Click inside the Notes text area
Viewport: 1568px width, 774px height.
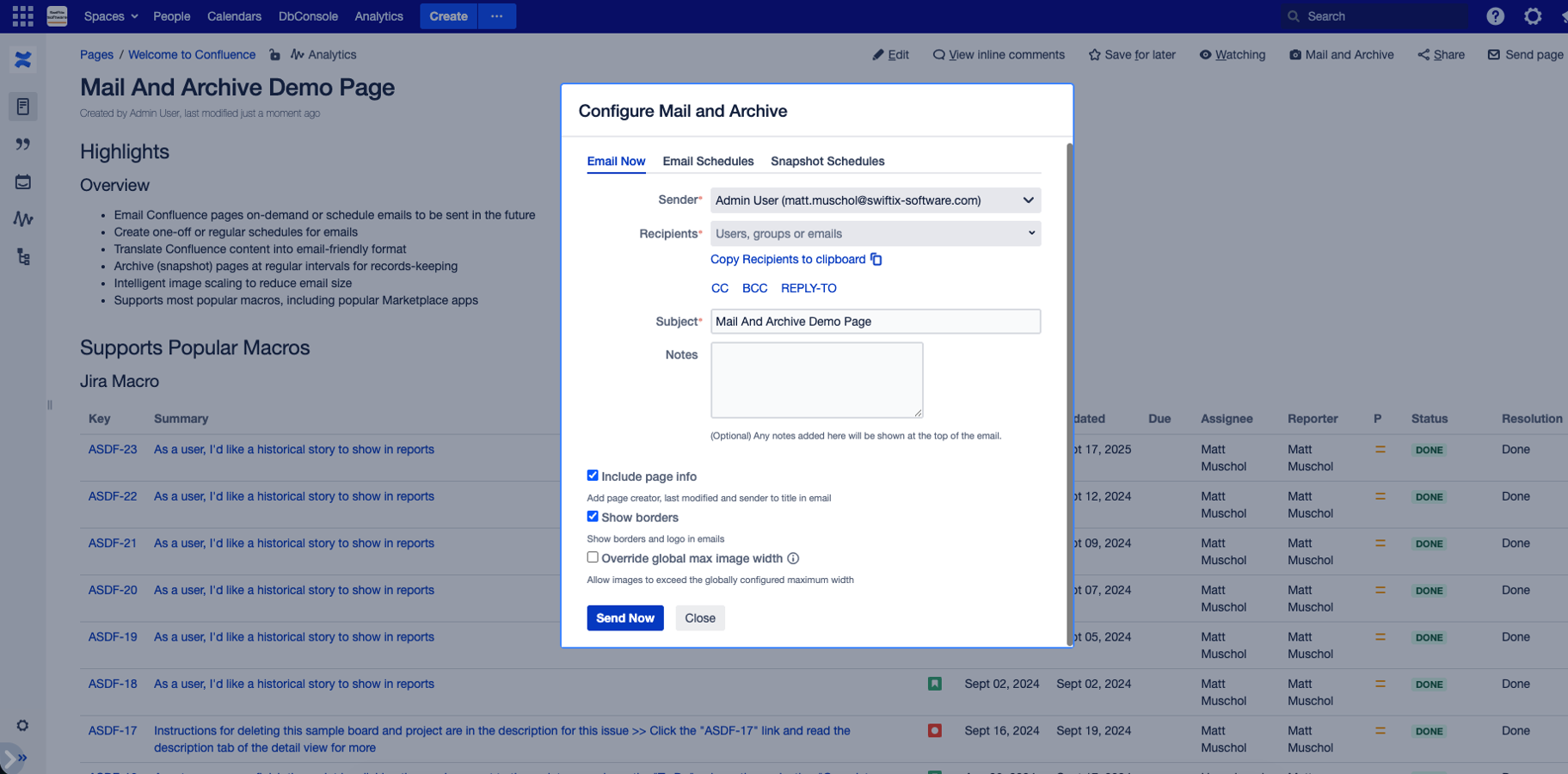(x=816, y=379)
